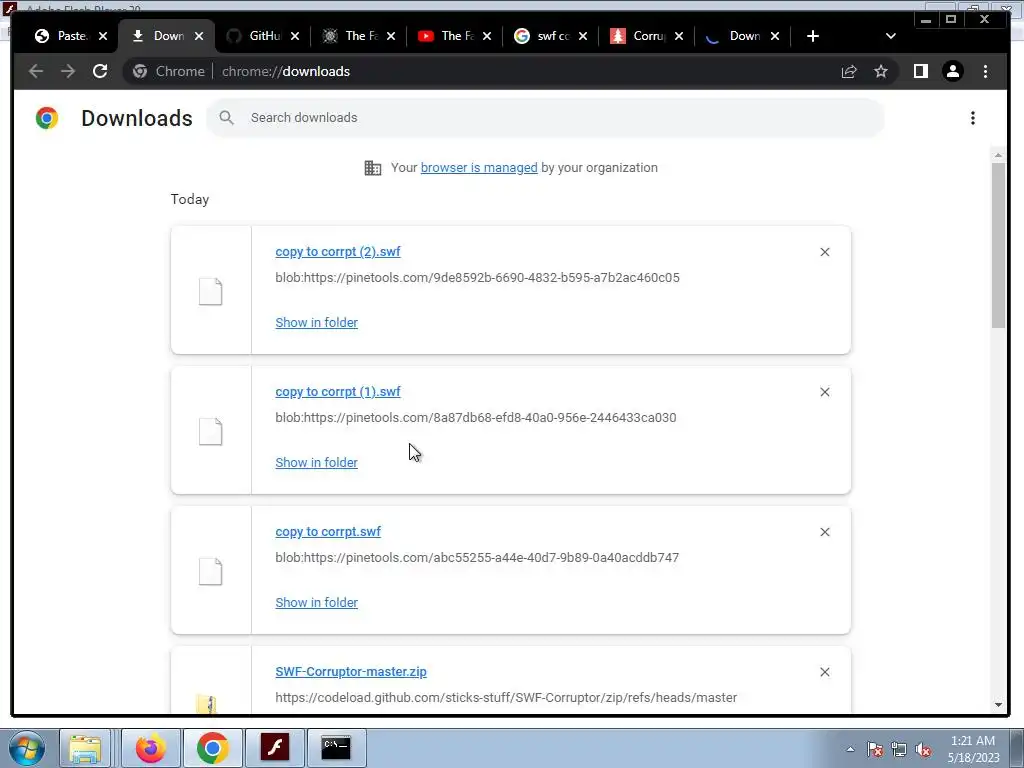
Task: Remove SWF-Corruptor-master.zip from the list
Action: coord(825,672)
